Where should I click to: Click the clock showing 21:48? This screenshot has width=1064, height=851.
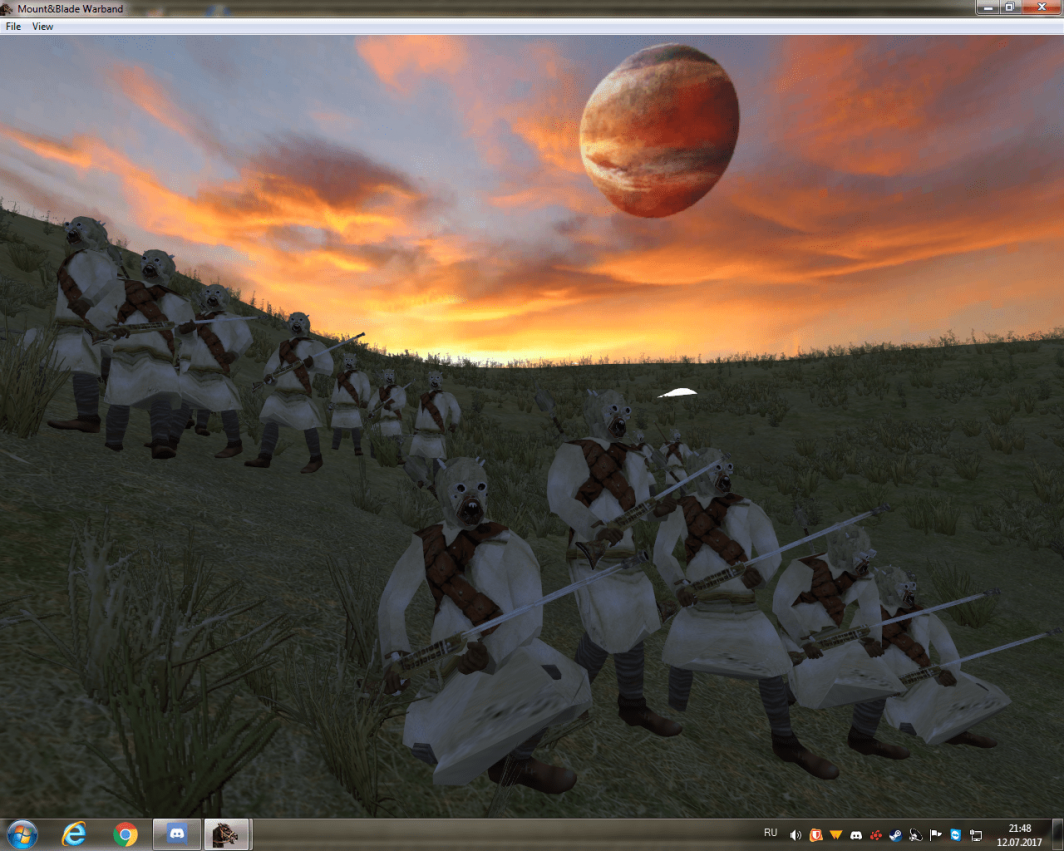pyautogui.click(x=1019, y=835)
